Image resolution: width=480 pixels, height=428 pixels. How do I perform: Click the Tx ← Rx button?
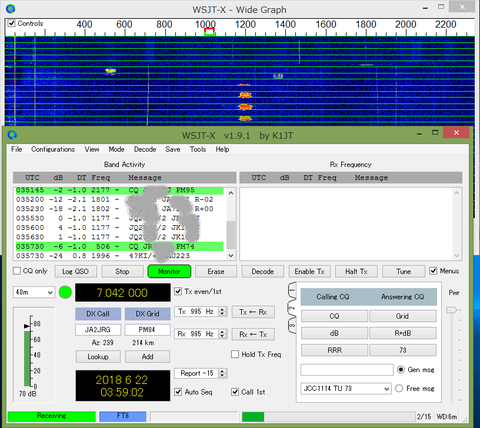(253, 312)
